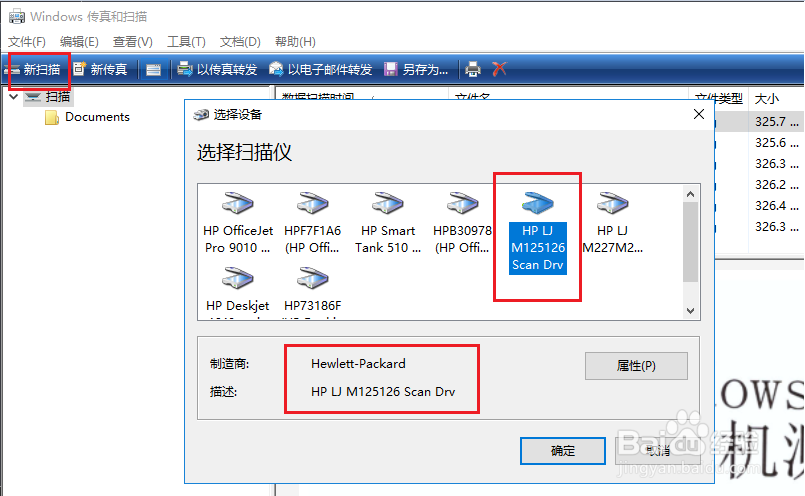Click the Properties (属性(P)) button
The image size is (805, 496).
[636, 366]
